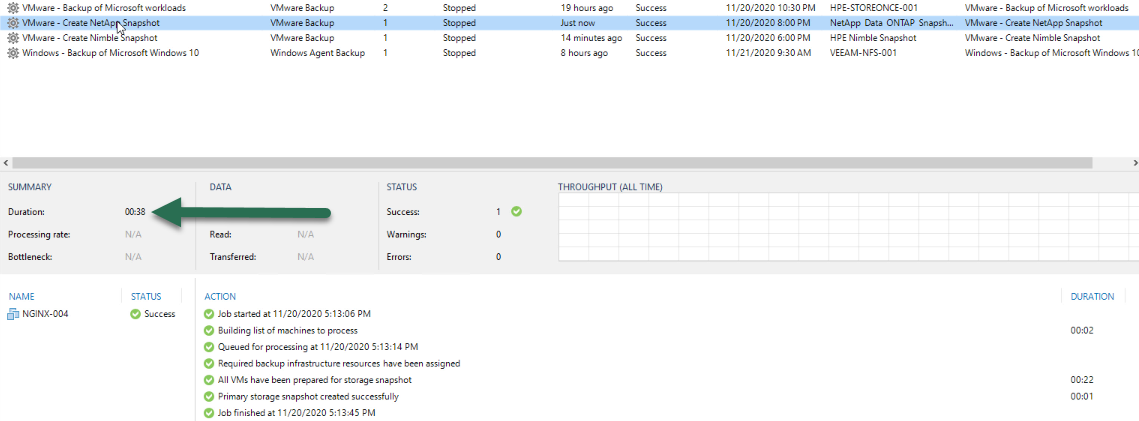1139x421 pixels.
Task: Click 'All VMs have been prepared for storage snapshot'
Action: (316, 380)
